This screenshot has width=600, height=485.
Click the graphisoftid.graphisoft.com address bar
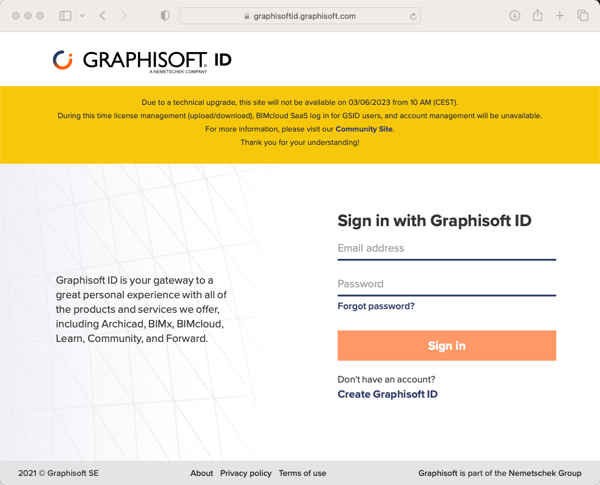(300, 16)
